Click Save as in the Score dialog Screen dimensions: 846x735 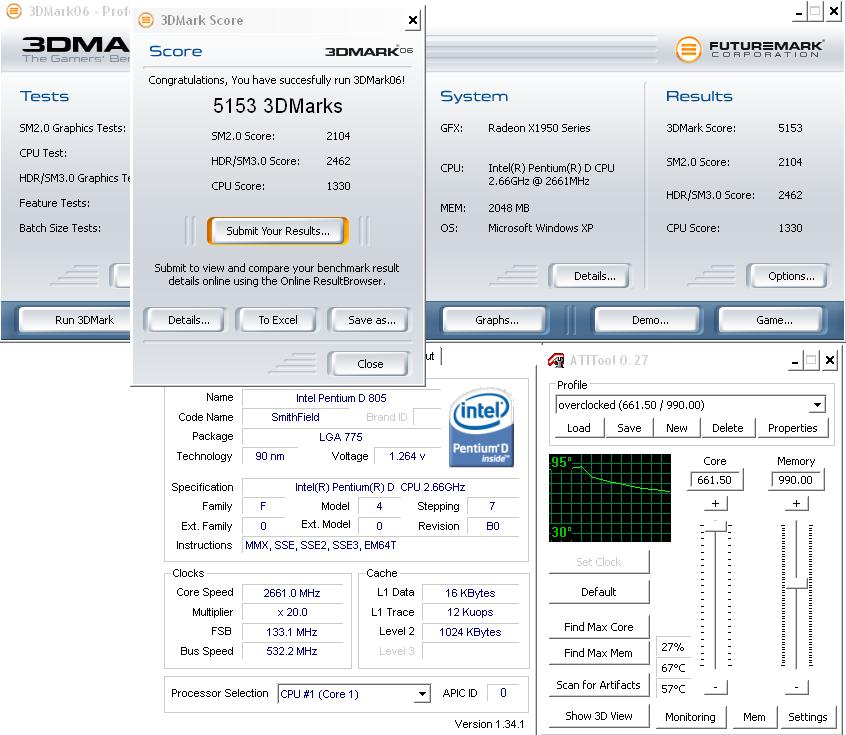pos(371,320)
